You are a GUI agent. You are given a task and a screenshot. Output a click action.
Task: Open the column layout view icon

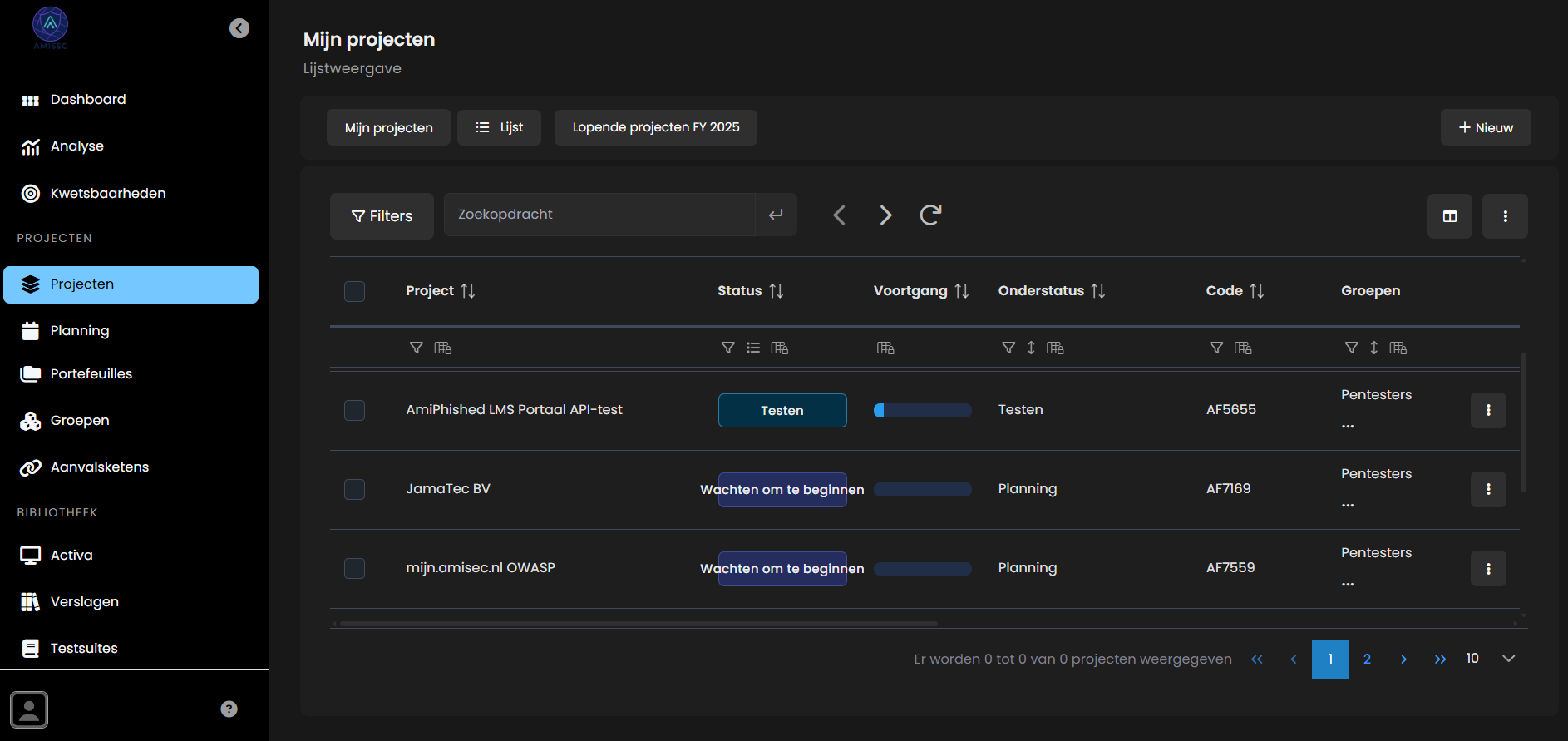coord(1449,216)
